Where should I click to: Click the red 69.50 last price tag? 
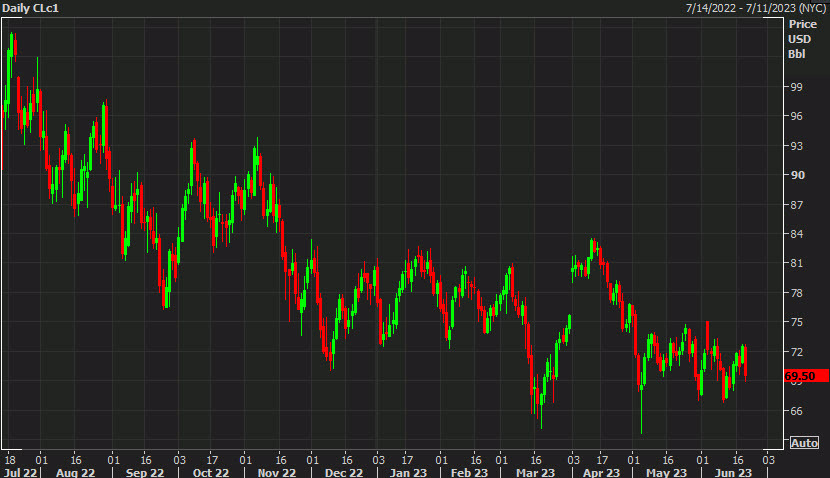(806, 376)
